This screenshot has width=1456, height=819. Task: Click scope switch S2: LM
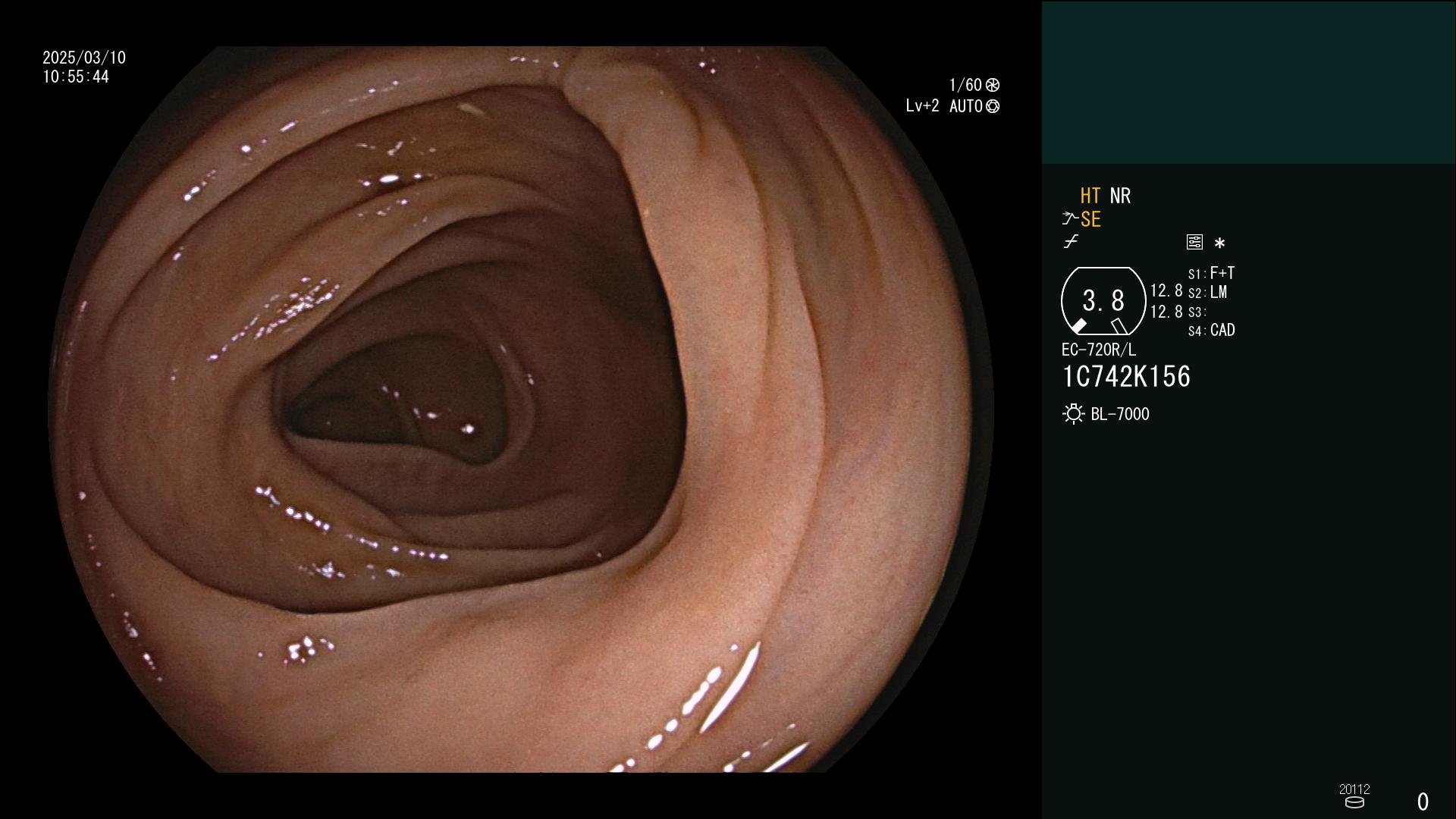(x=1208, y=293)
